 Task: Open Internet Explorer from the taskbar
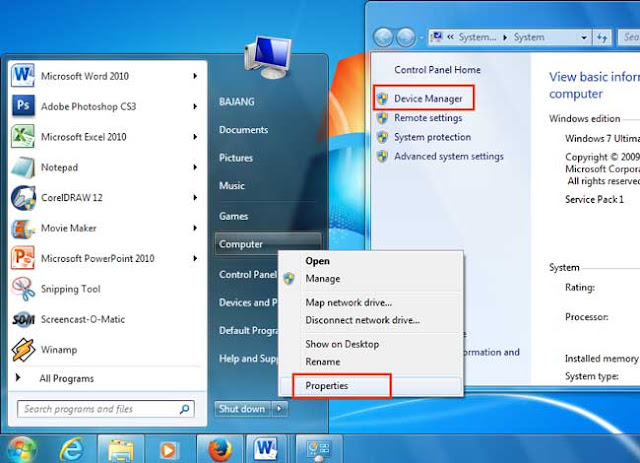point(72,450)
